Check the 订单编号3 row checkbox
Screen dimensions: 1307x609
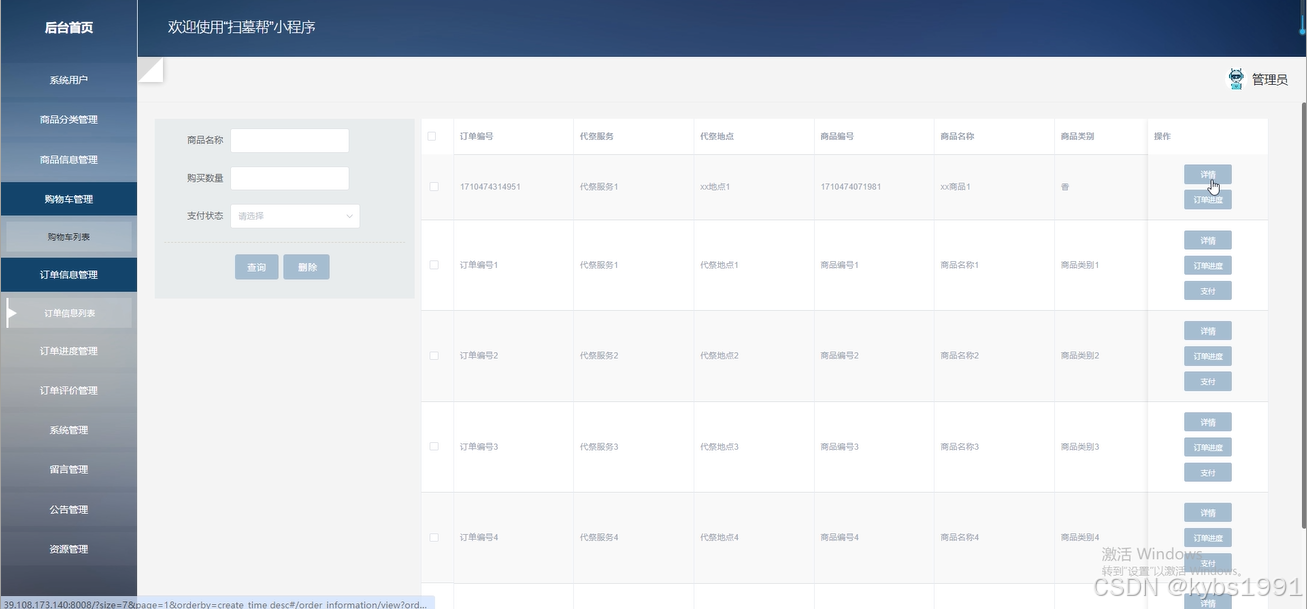pyautogui.click(x=433, y=447)
